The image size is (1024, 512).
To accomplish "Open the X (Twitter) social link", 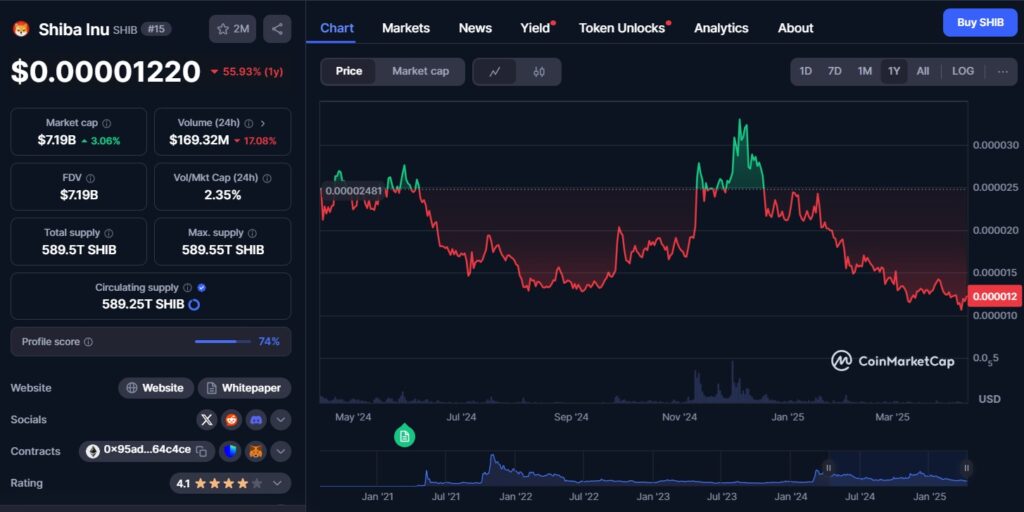I will click(206, 420).
